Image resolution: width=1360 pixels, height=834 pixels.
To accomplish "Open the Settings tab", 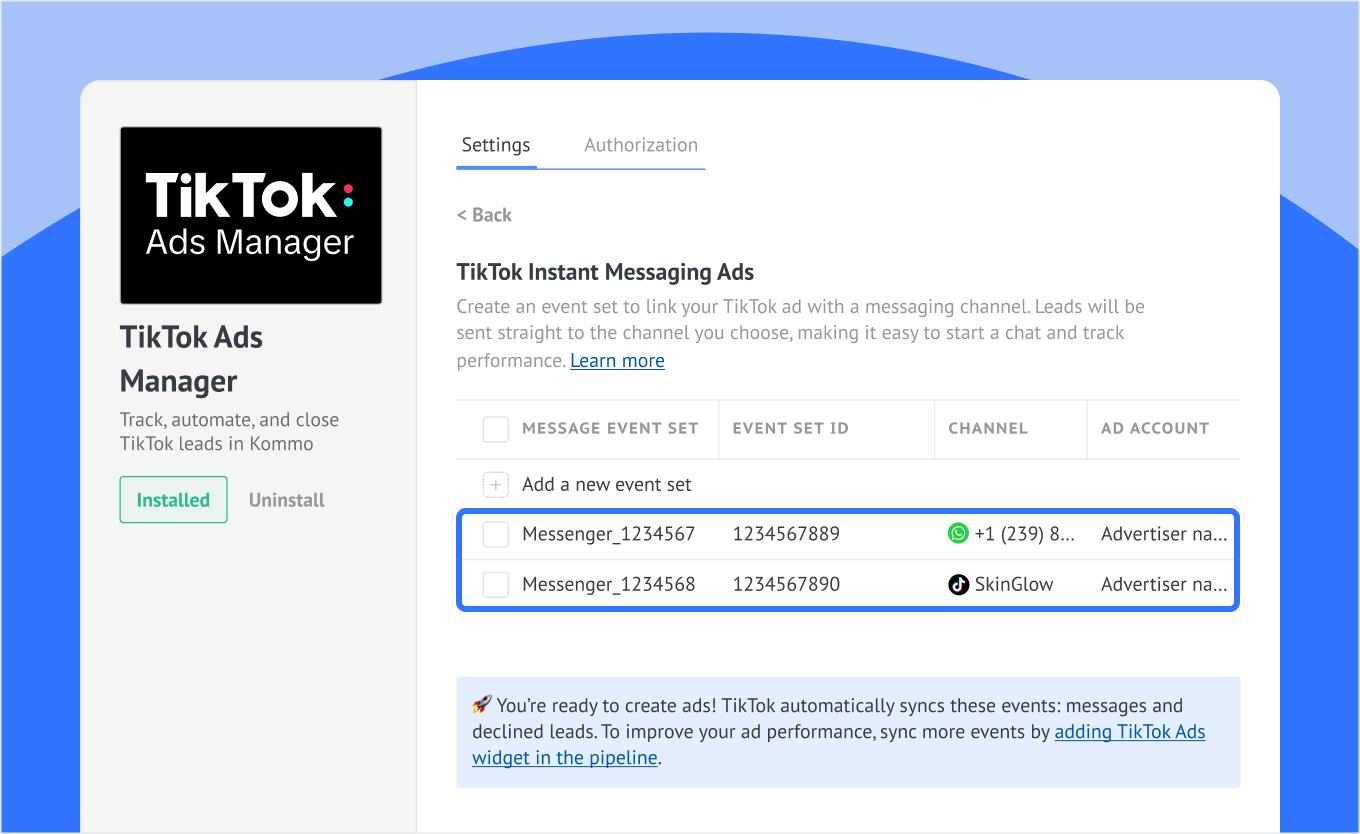I will [x=496, y=145].
